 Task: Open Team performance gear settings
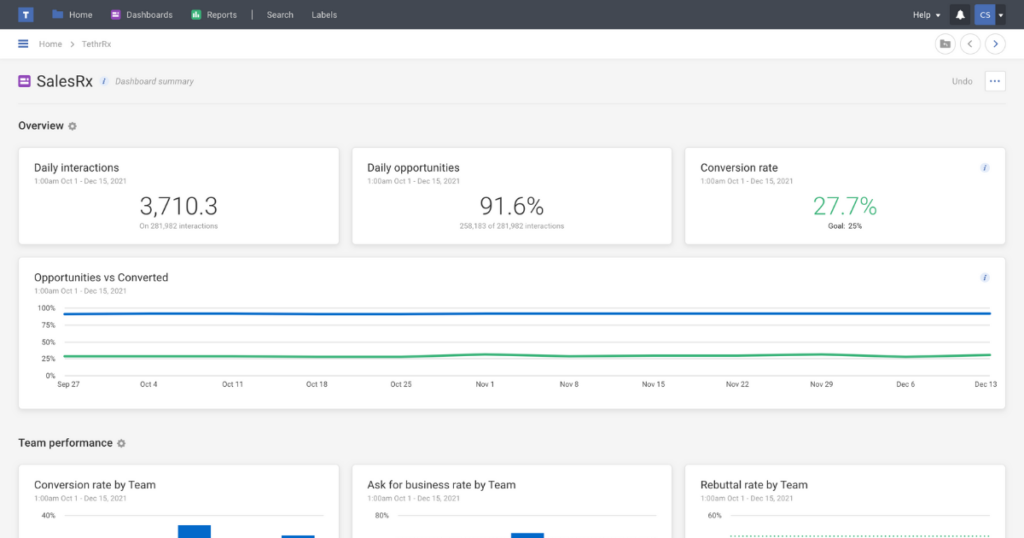pos(122,443)
